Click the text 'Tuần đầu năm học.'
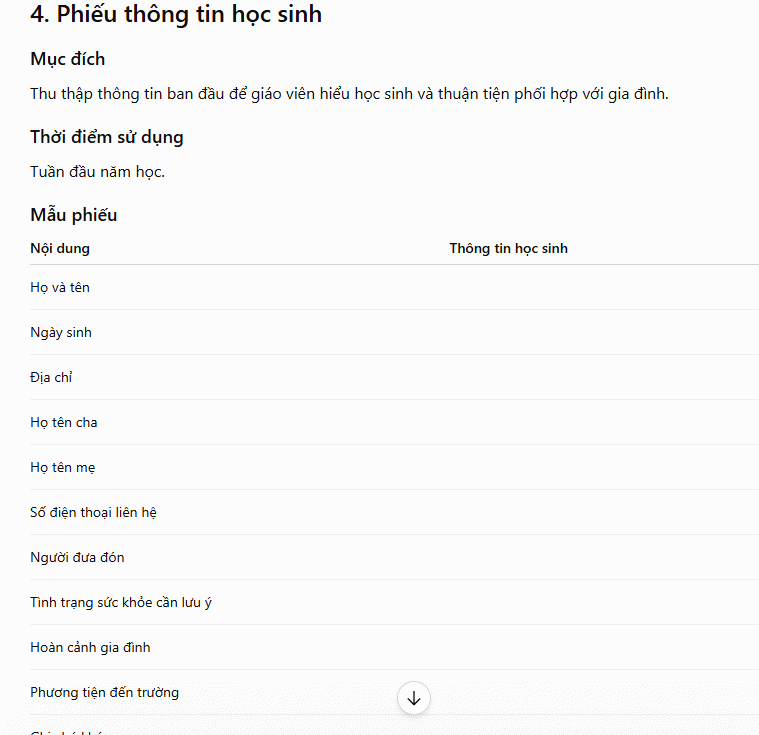The height and width of the screenshot is (735, 759). [97, 172]
